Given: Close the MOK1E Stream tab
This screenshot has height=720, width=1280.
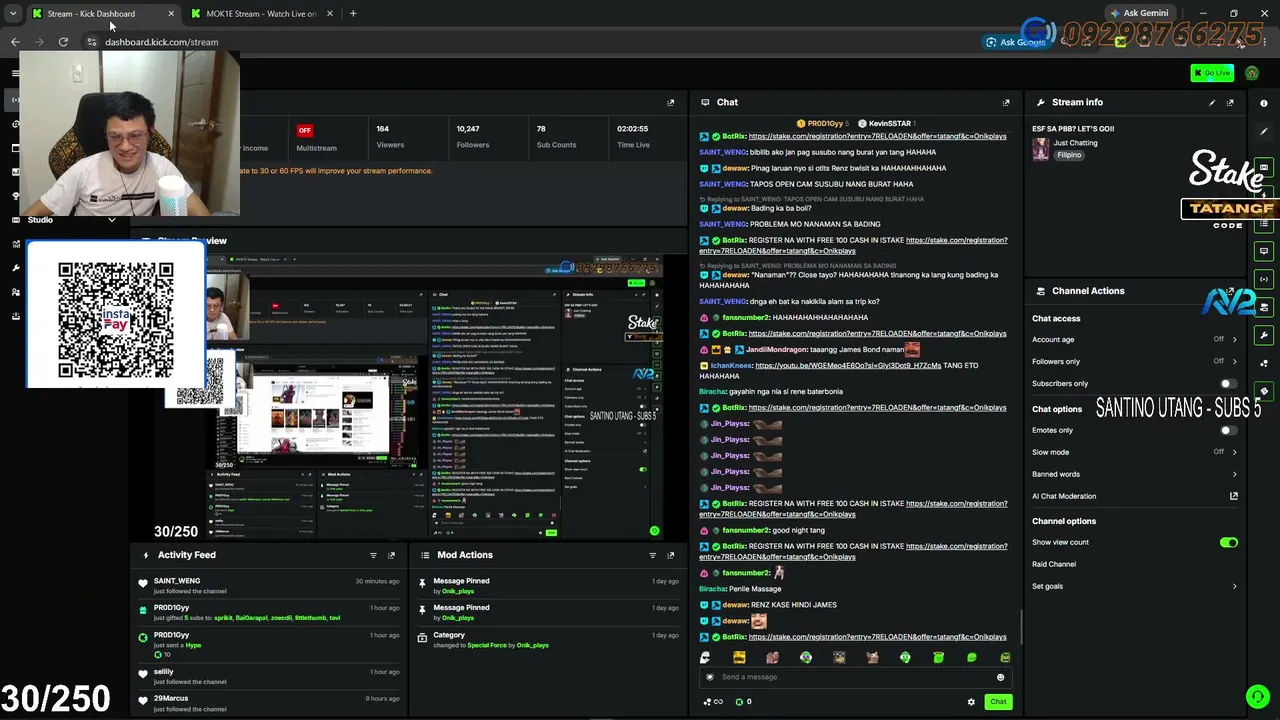Looking at the screenshot, I should pos(329,13).
